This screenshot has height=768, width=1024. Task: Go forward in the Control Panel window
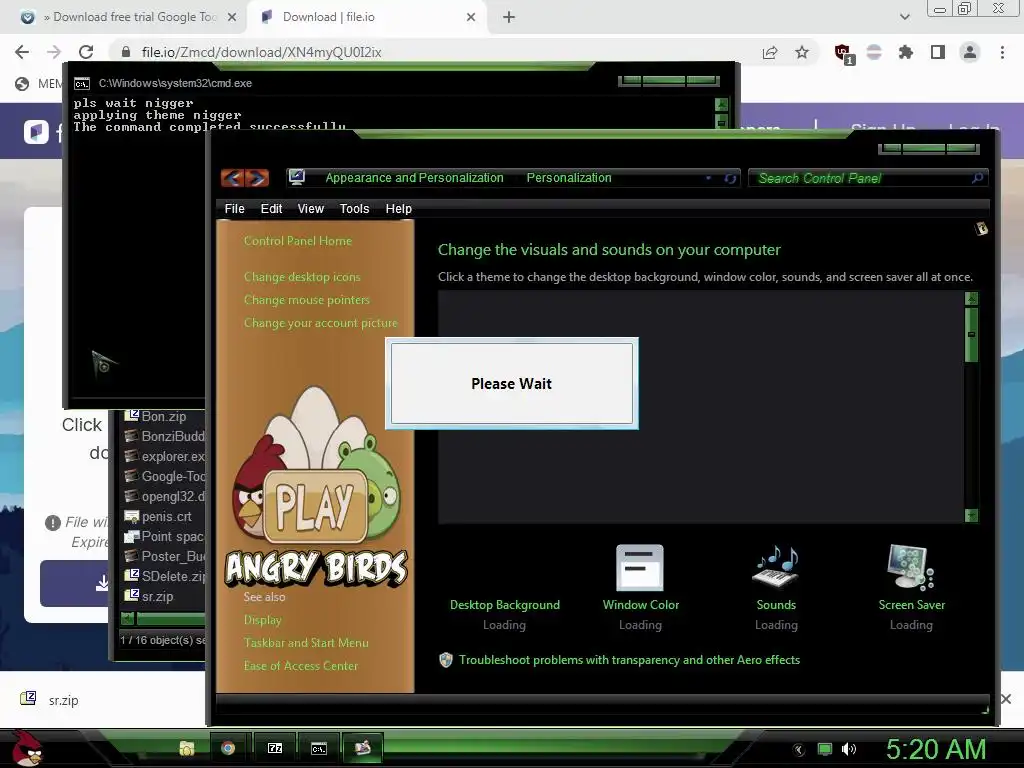pos(257,178)
